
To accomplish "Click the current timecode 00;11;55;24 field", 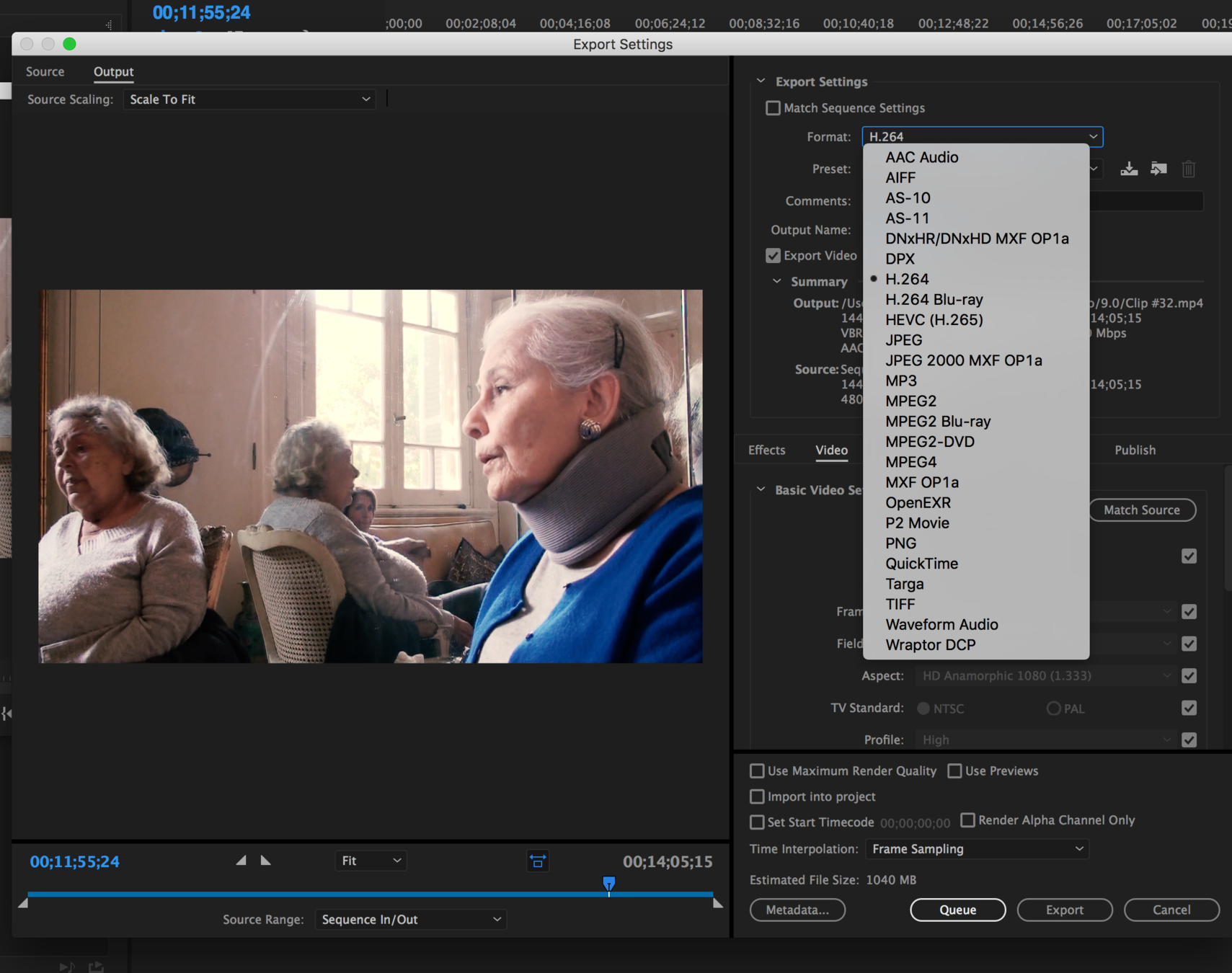I will 74,861.
